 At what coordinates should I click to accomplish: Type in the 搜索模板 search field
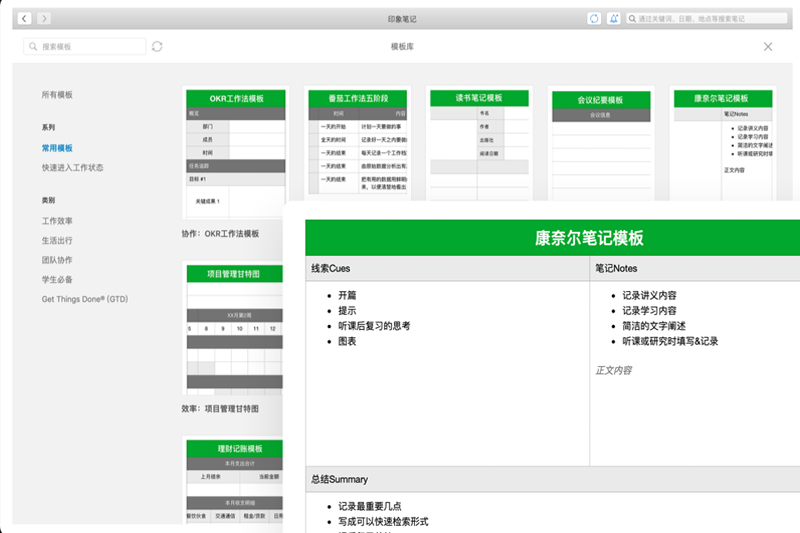point(90,47)
